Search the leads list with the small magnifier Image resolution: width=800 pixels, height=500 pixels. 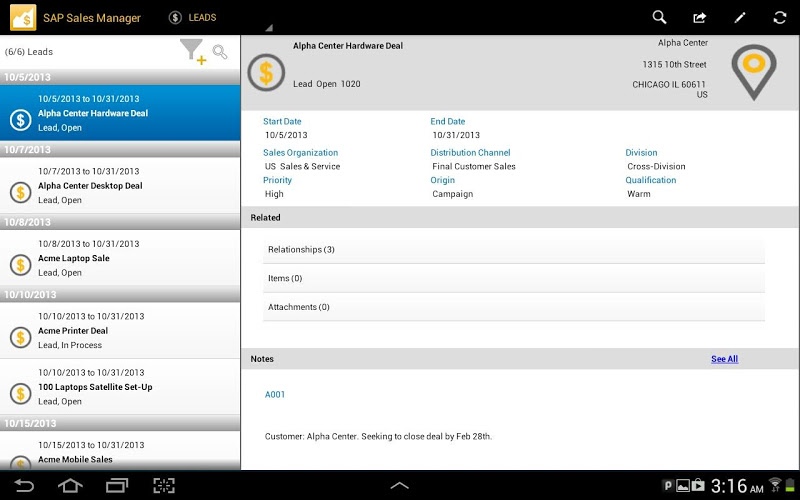click(220, 52)
